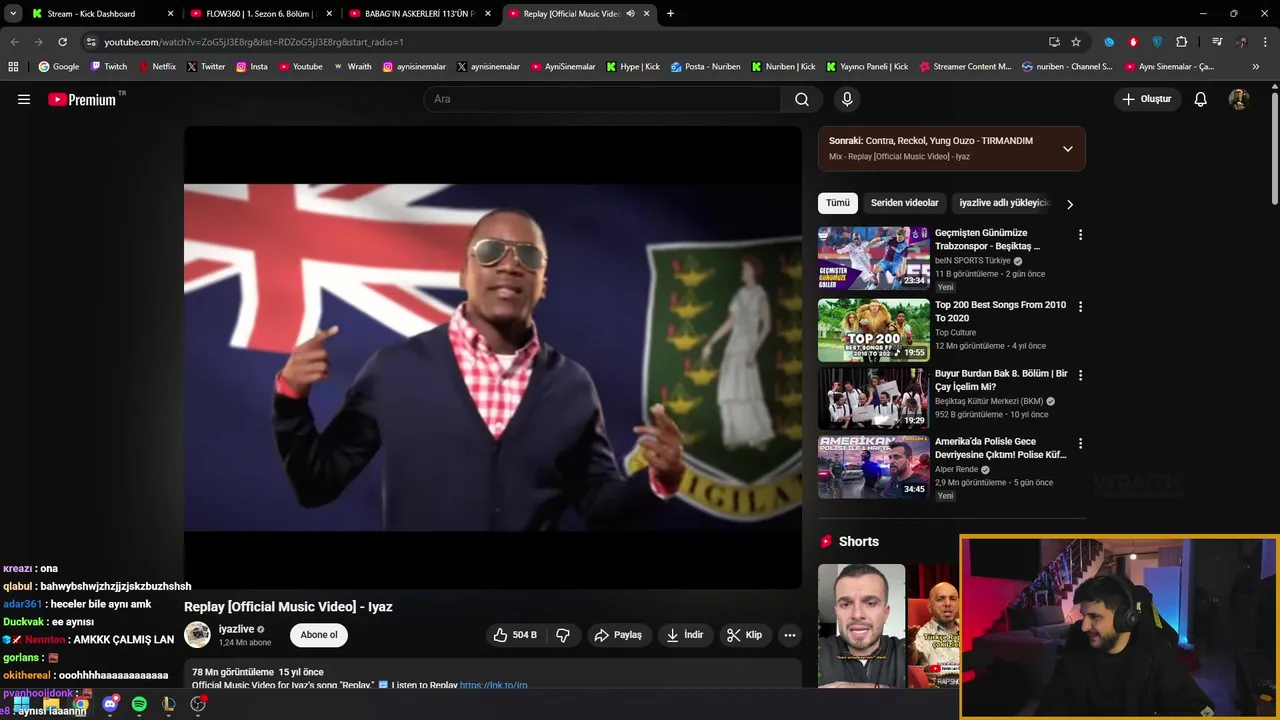Open options menu for Buyur Burdan Bak video
The height and width of the screenshot is (720, 1280).
(1080, 375)
